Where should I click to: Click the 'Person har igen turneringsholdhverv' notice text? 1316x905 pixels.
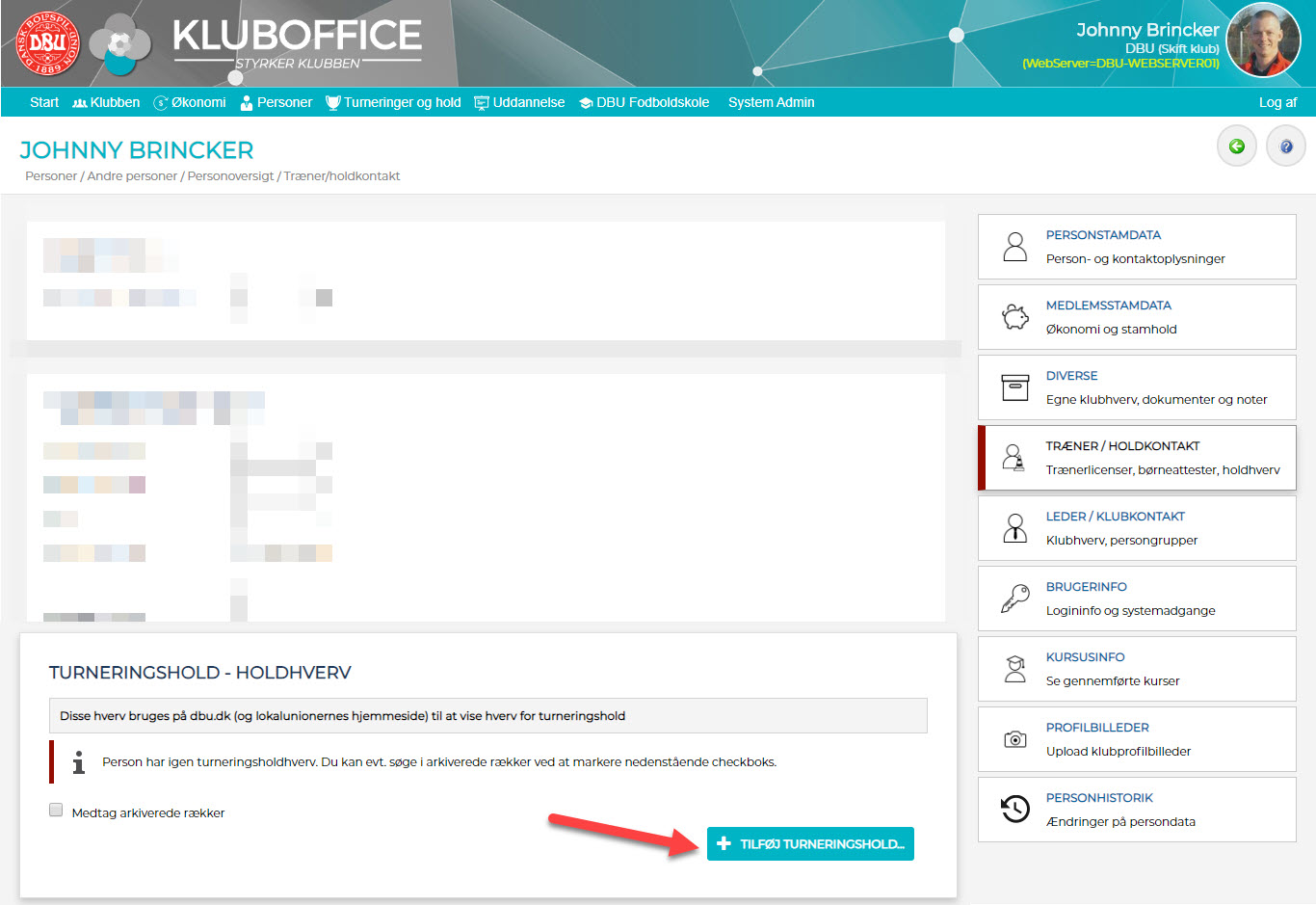click(439, 762)
